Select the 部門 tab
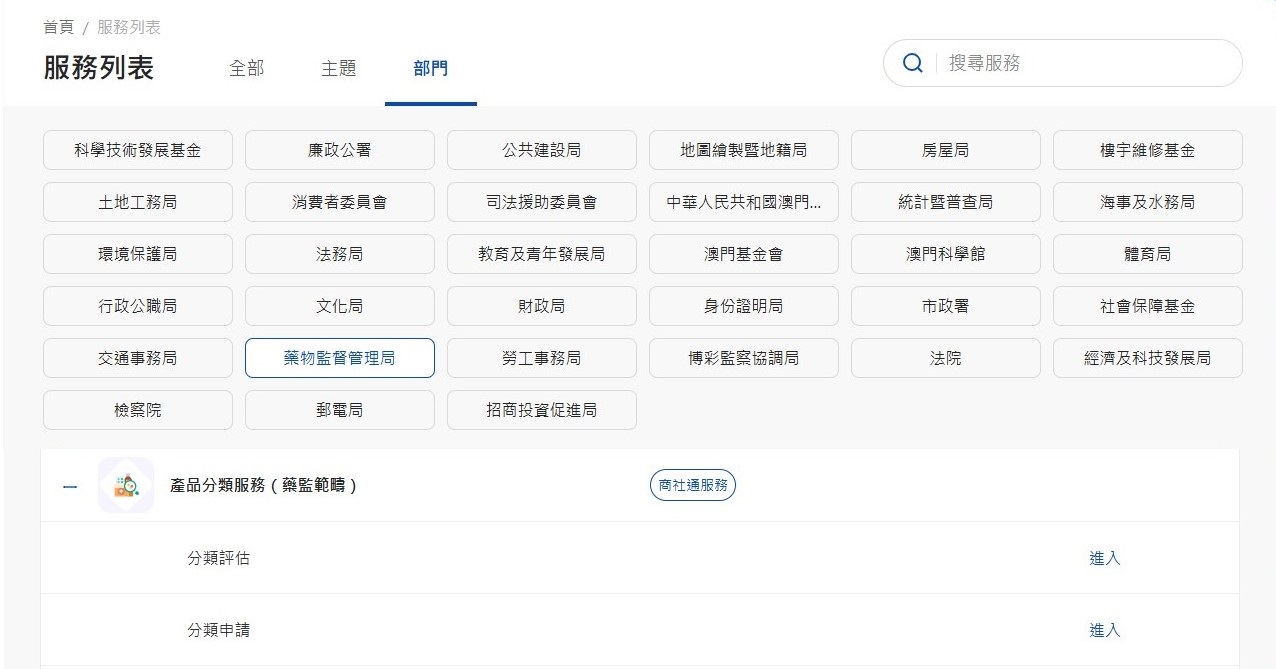Screen dimensions: 1276x669 pyautogui.click(x=430, y=68)
